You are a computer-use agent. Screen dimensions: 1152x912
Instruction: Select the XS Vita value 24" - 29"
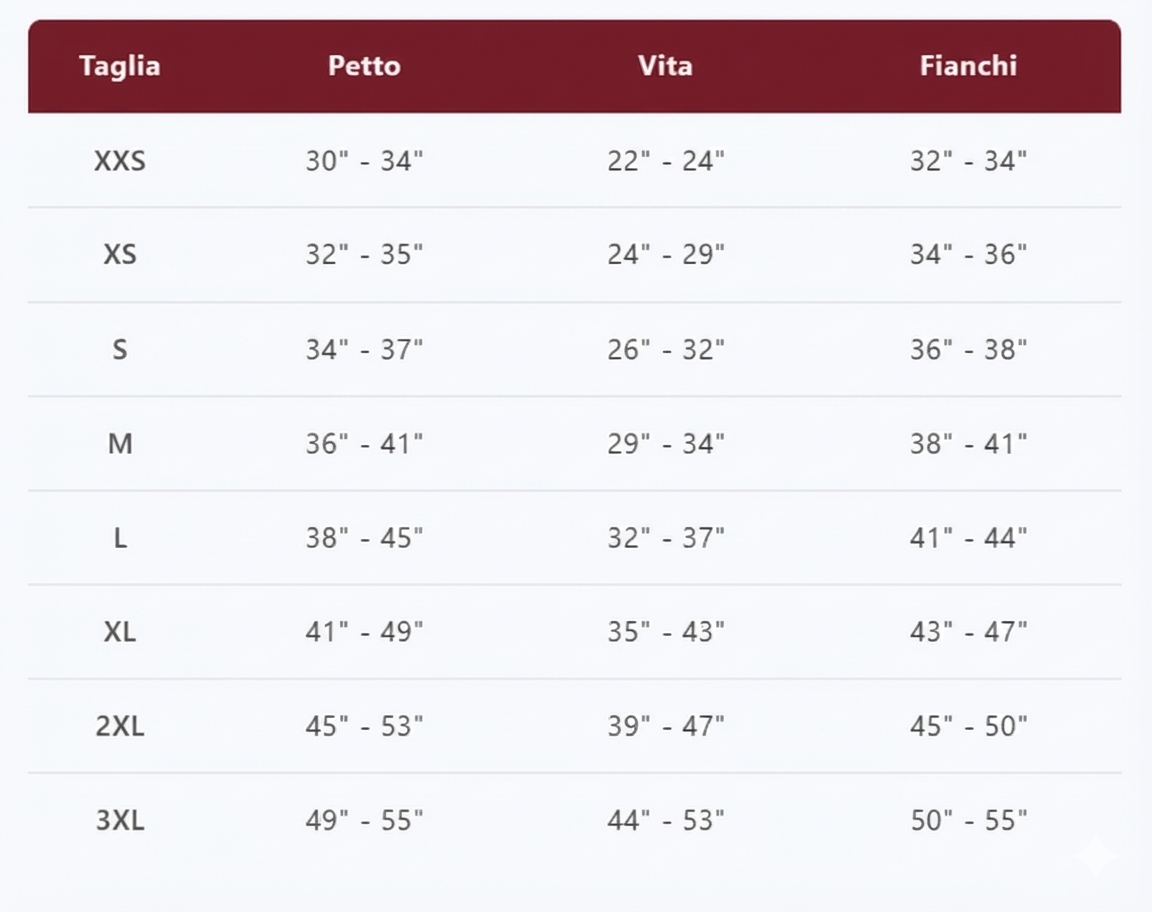pyautogui.click(x=665, y=255)
